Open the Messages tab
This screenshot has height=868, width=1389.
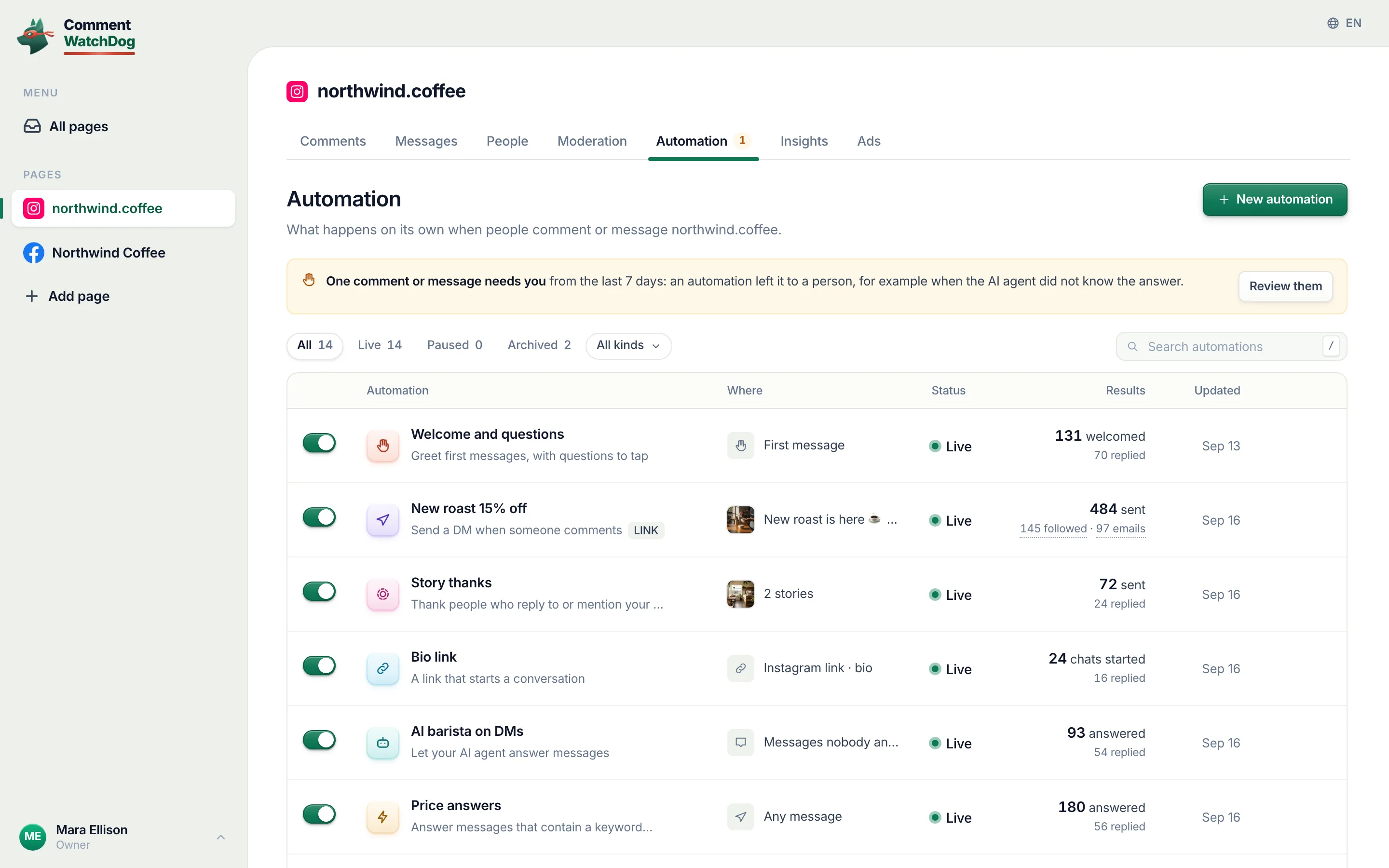coord(426,141)
